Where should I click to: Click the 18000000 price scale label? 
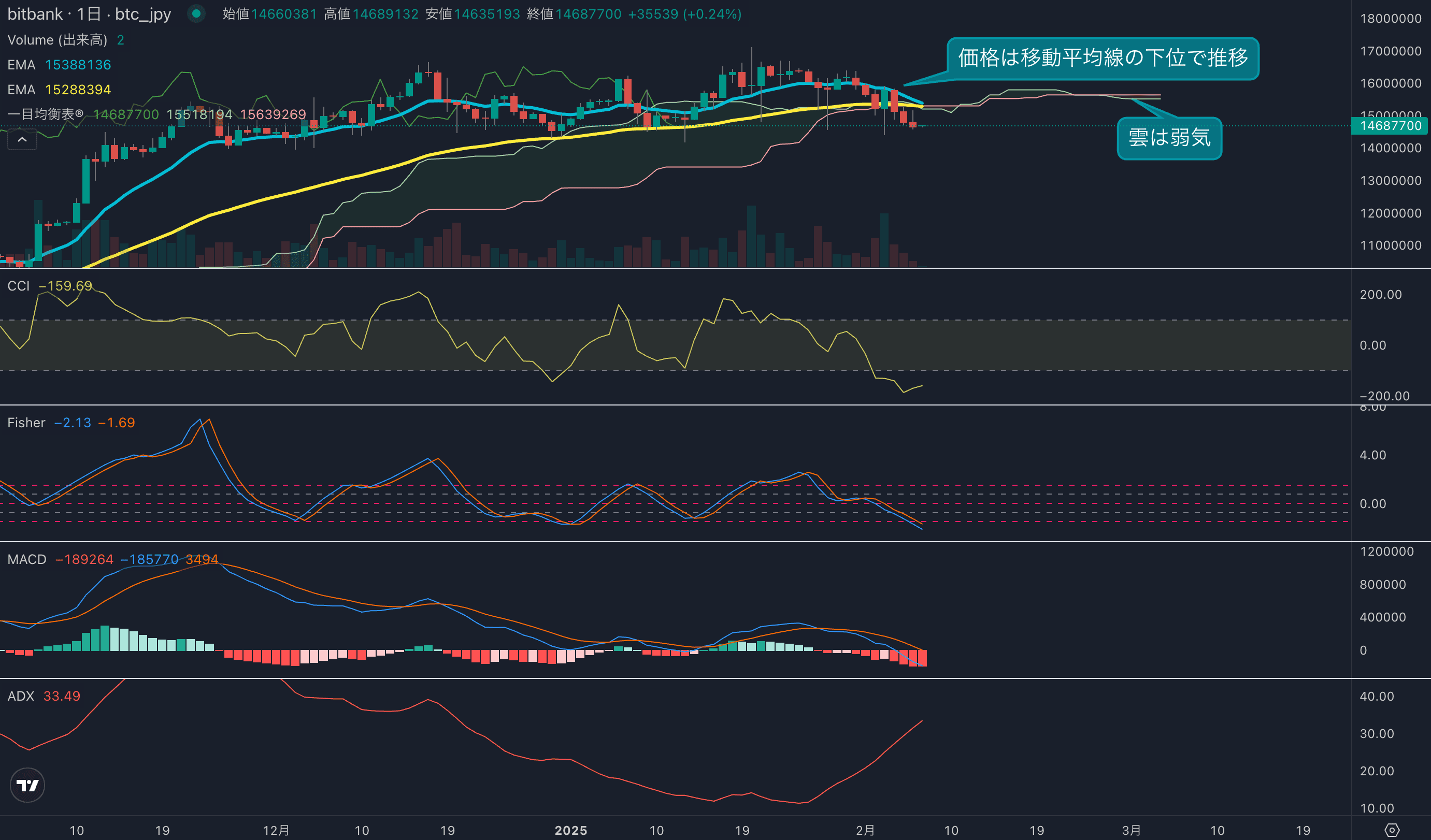click(x=1390, y=18)
